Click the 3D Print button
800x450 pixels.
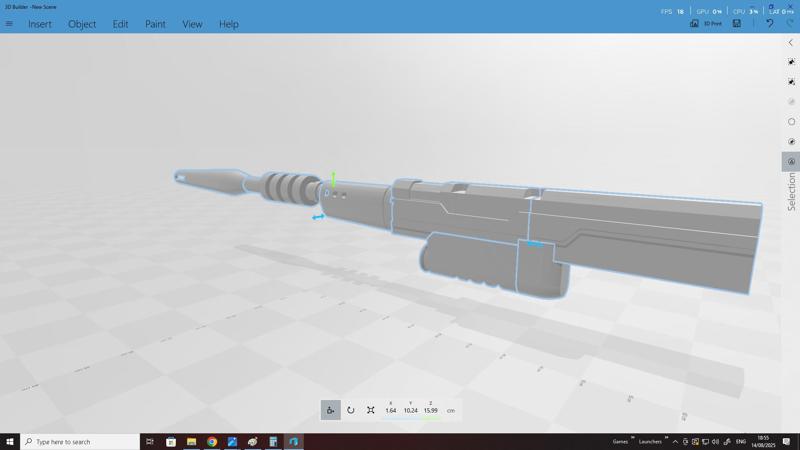[x=706, y=23]
